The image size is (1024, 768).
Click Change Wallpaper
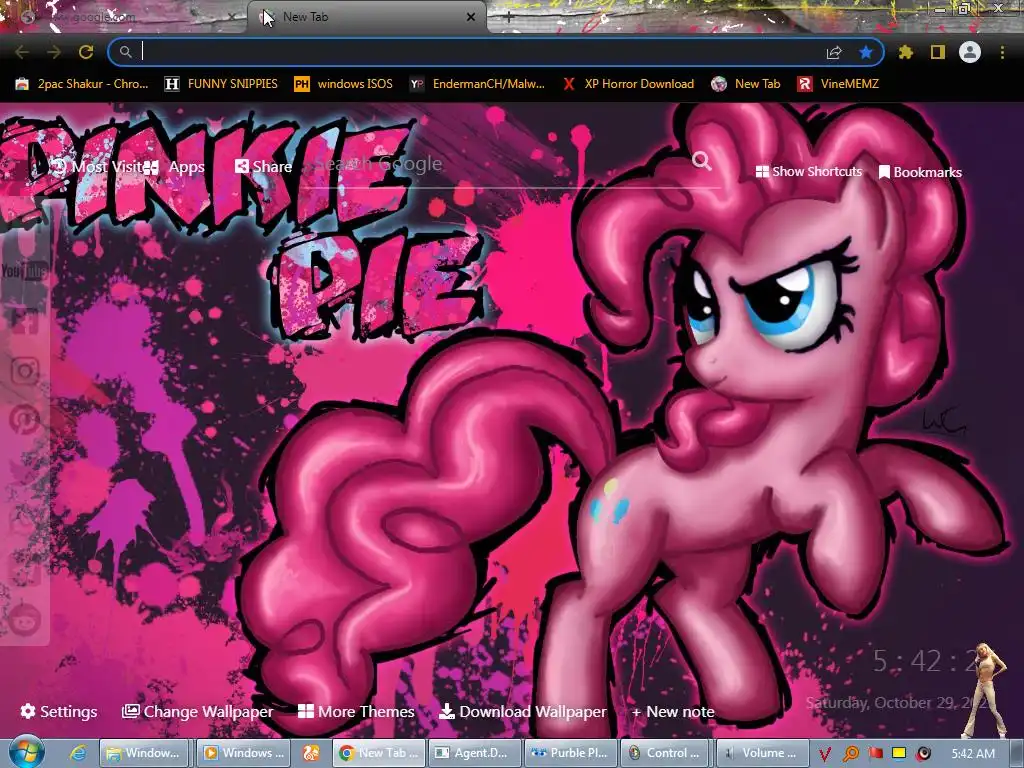[x=197, y=711]
